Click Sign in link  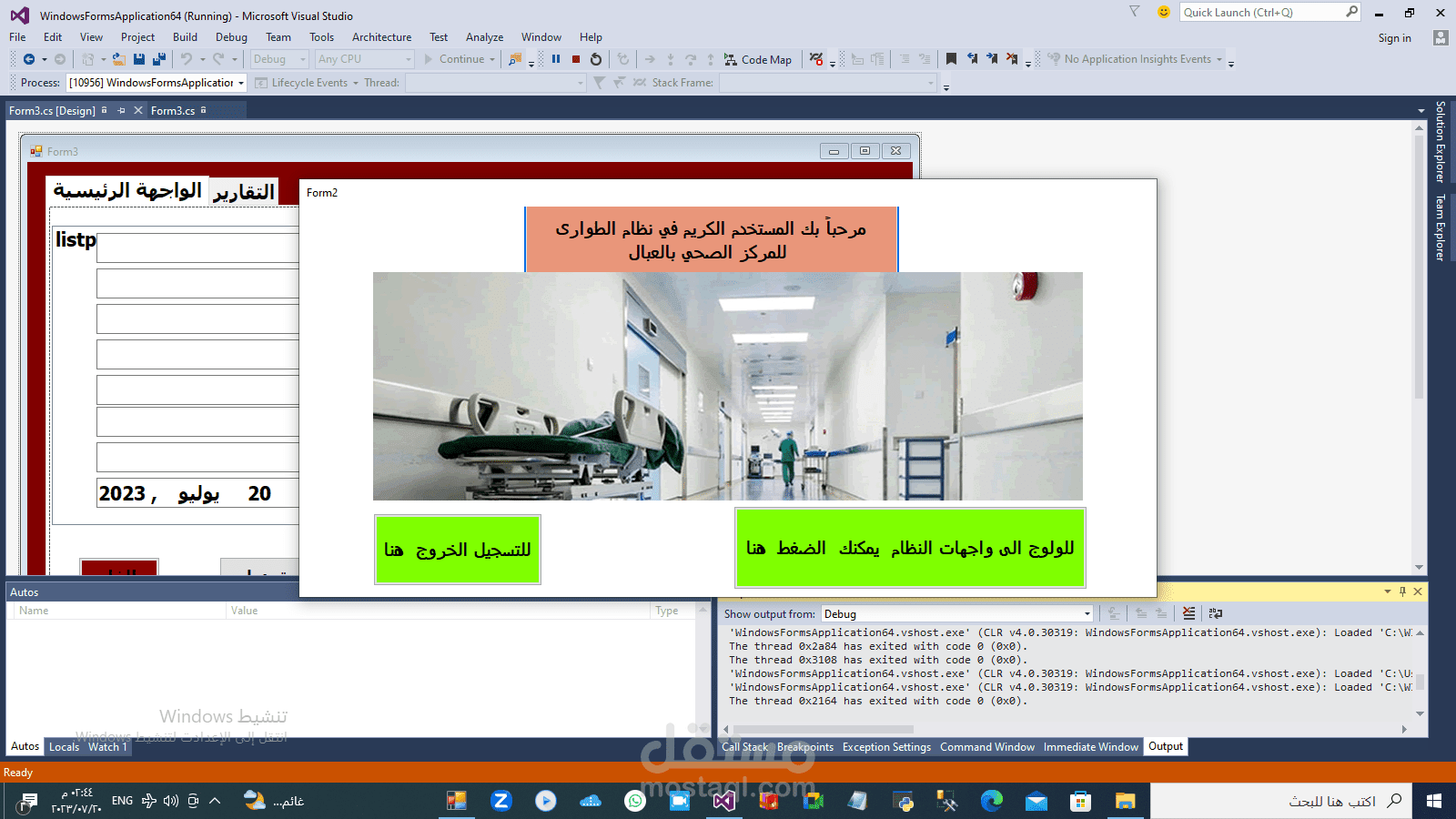1394,37
